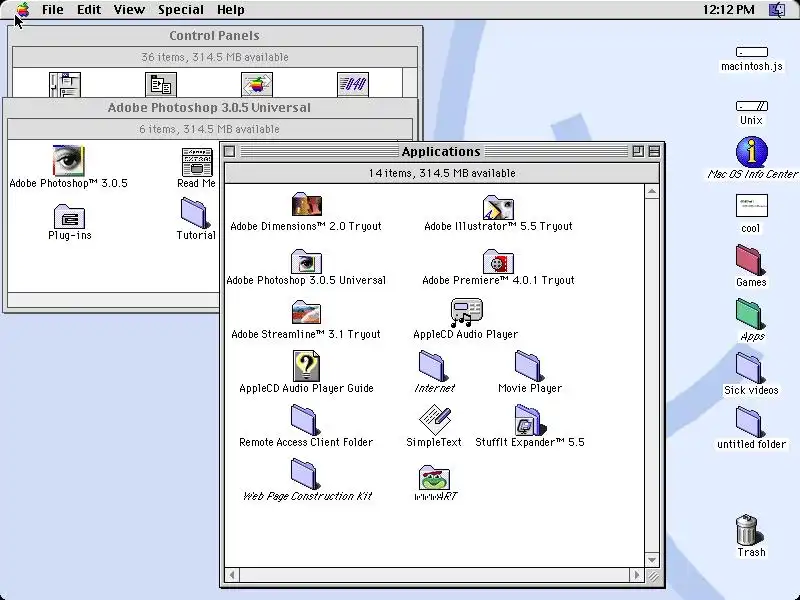Open the Plug-ins folder
The width and height of the screenshot is (800, 600).
pyautogui.click(x=69, y=217)
